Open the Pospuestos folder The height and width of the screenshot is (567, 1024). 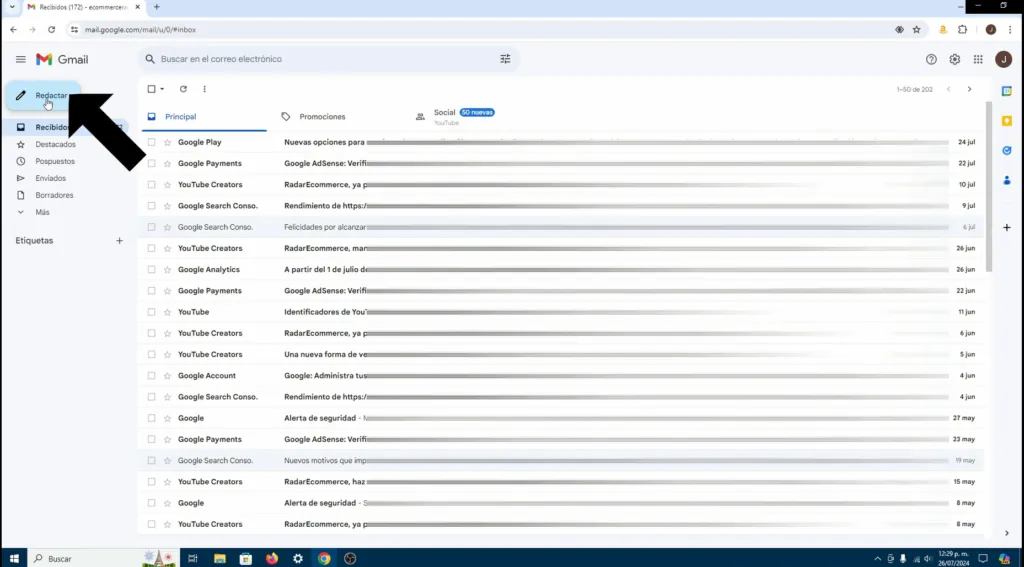55,161
